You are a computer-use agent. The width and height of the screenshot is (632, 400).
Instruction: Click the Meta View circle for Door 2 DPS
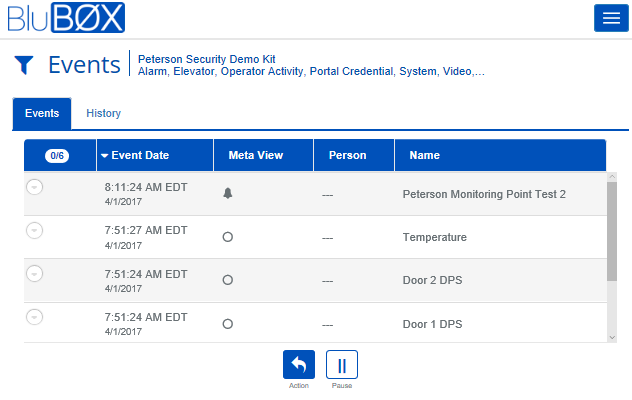227,280
